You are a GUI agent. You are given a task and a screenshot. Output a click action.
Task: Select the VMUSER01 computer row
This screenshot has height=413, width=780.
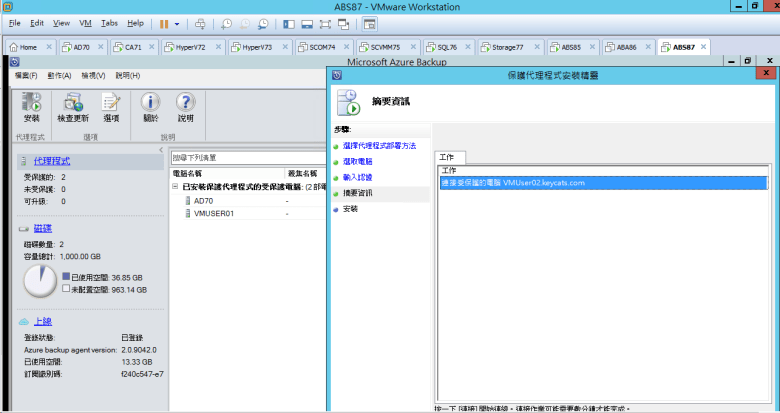coord(213,213)
